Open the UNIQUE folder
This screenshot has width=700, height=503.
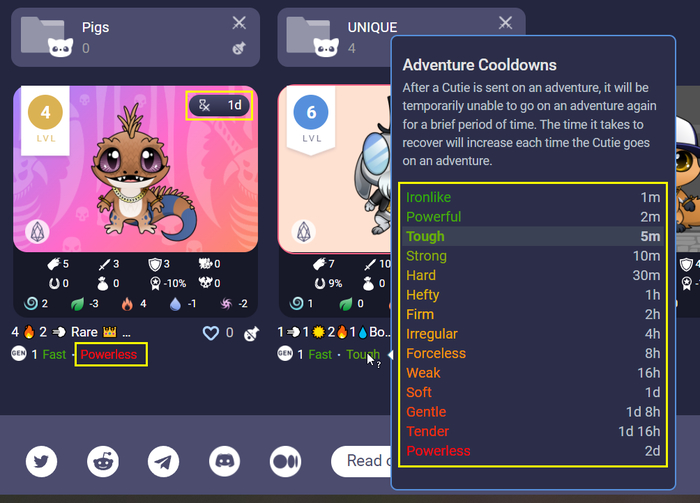click(334, 37)
